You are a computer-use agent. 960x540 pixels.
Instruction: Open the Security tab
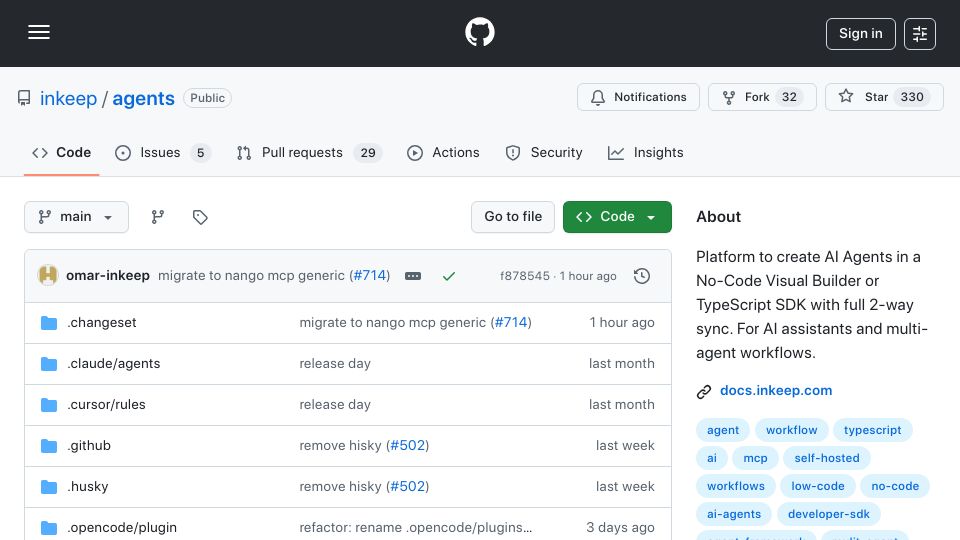544,152
